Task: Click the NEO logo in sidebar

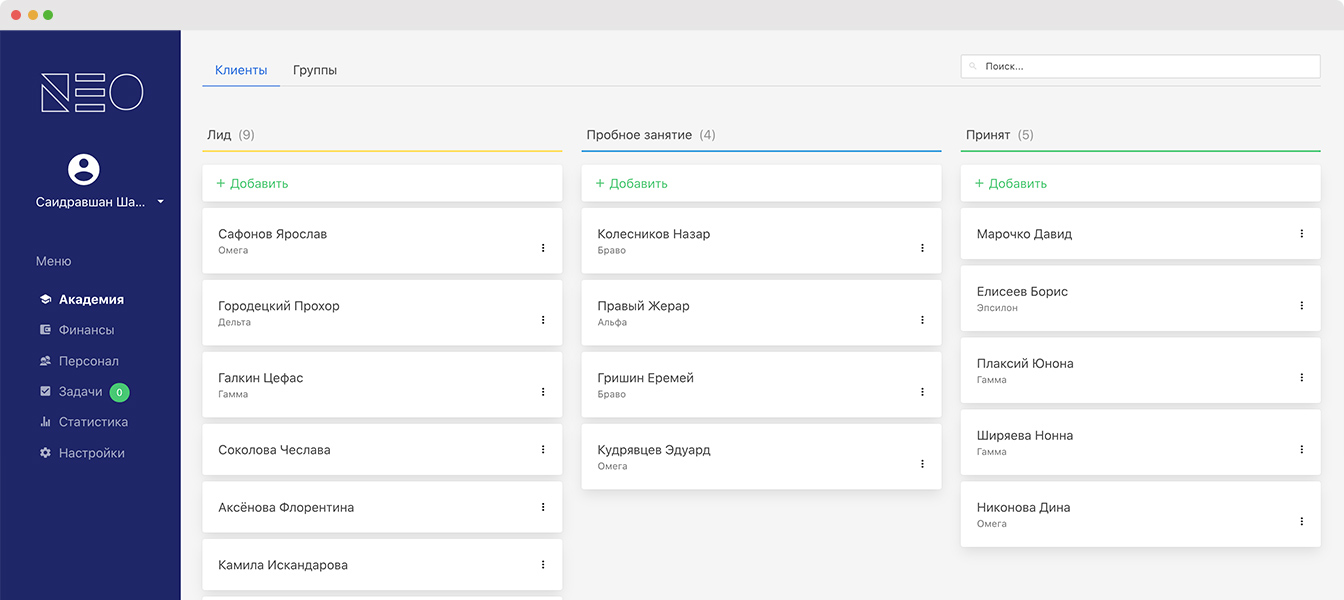Action: point(91,93)
